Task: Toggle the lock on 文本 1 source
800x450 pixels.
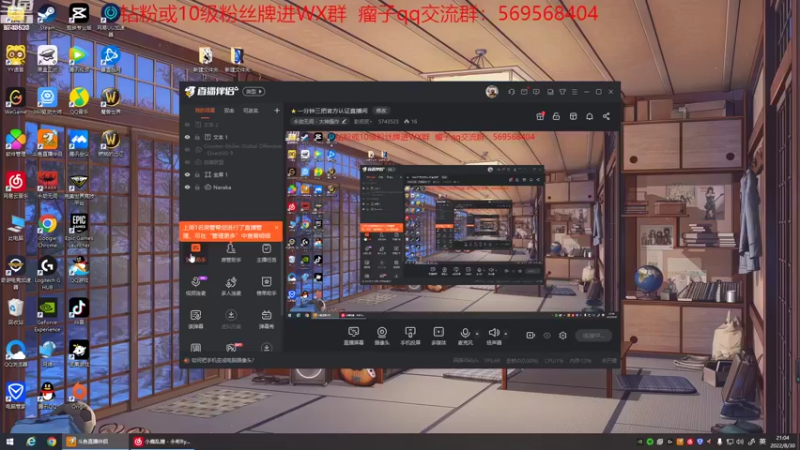Action: tap(197, 137)
